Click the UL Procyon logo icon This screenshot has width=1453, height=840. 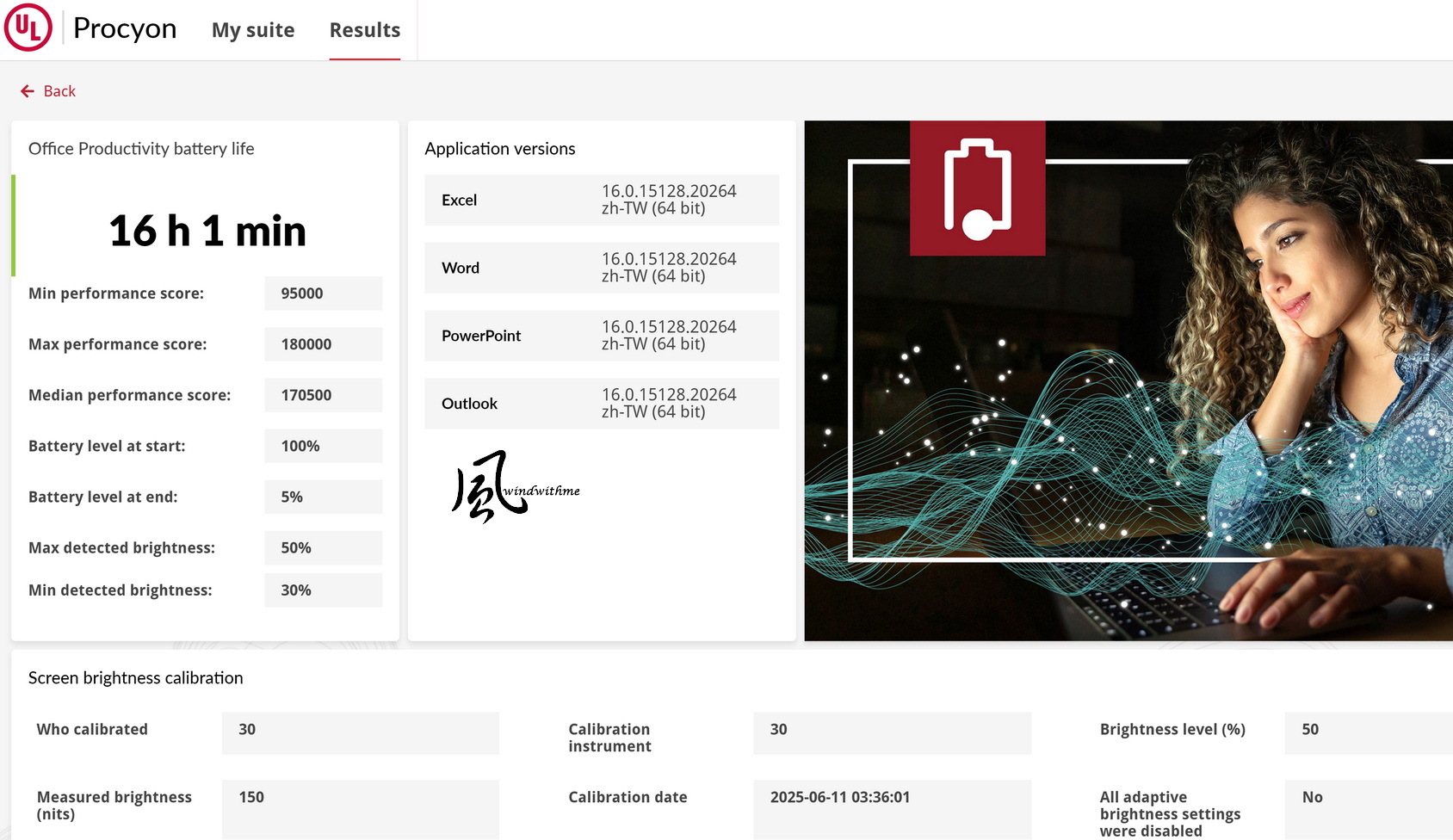(x=28, y=28)
